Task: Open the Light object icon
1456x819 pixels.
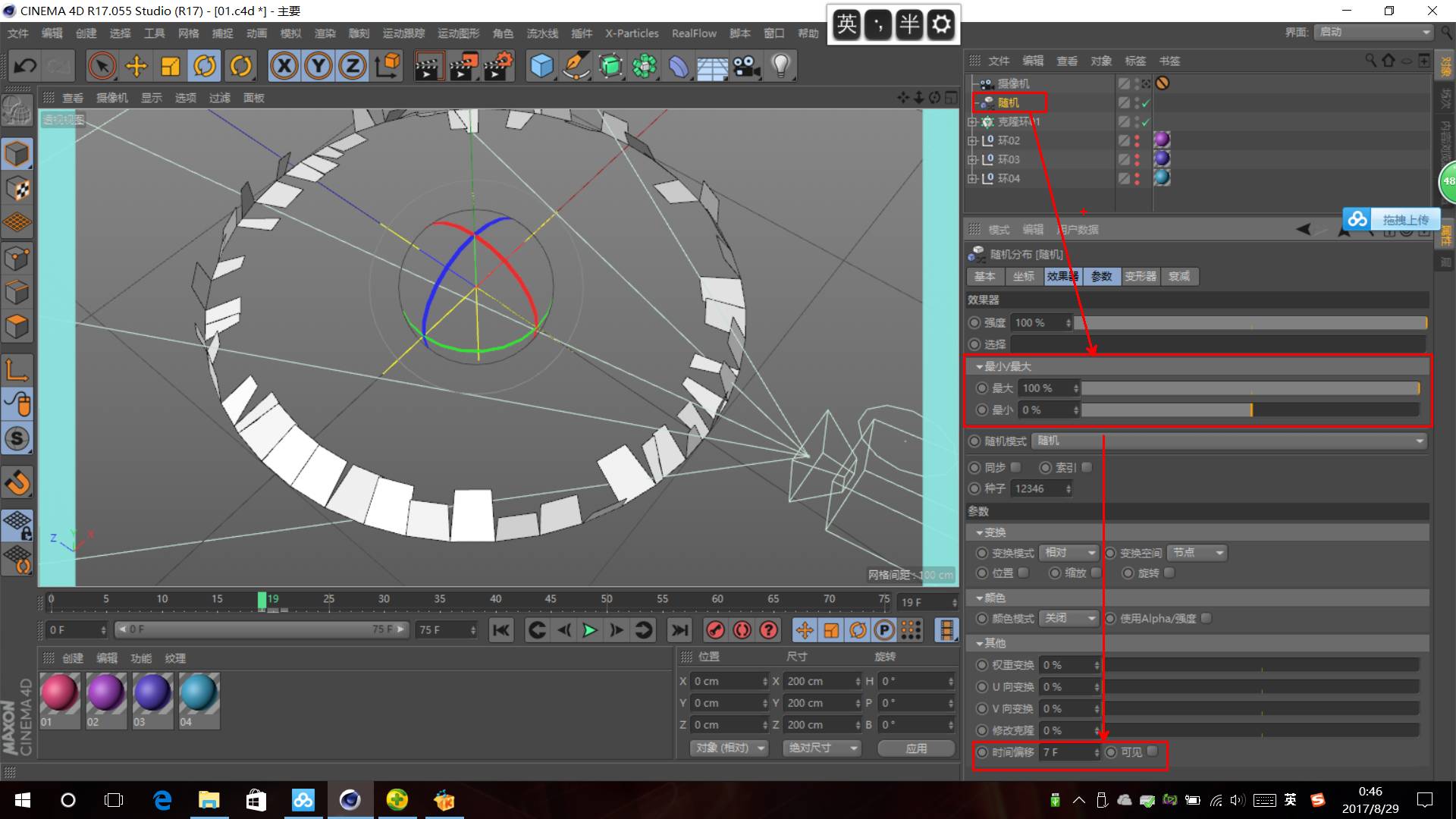Action: tap(781, 67)
